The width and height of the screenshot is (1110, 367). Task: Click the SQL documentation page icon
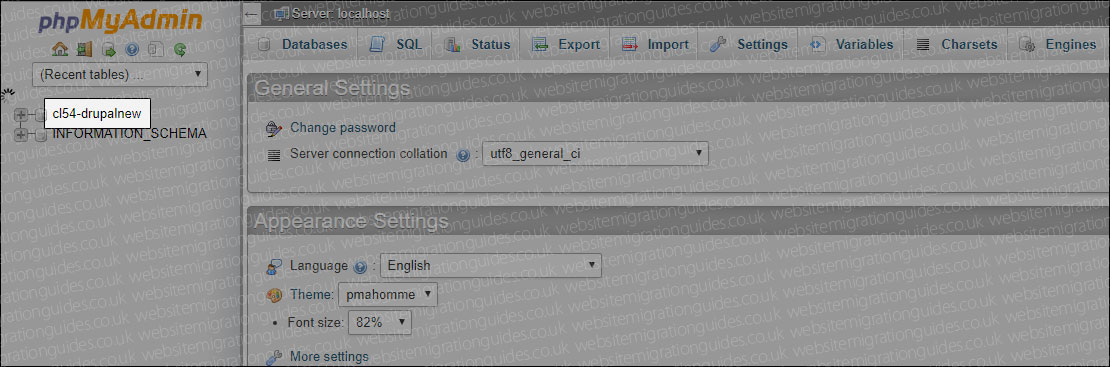pyautogui.click(x=156, y=50)
